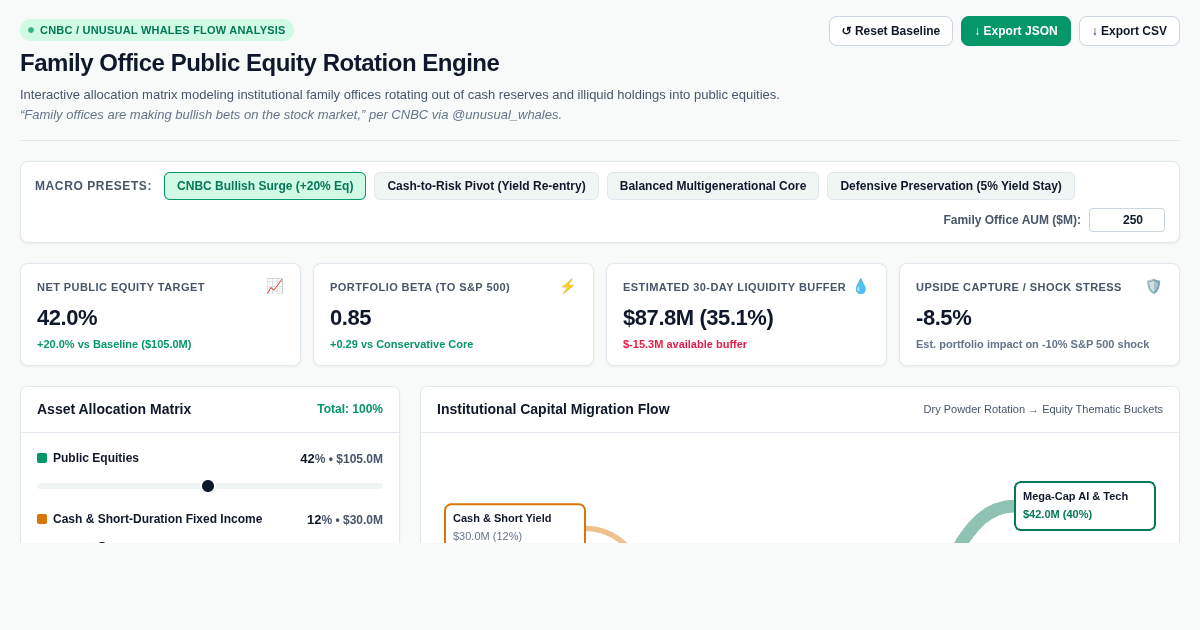The height and width of the screenshot is (630, 1200).
Task: Choose Defensive Preservation preset
Action: pyautogui.click(x=951, y=186)
